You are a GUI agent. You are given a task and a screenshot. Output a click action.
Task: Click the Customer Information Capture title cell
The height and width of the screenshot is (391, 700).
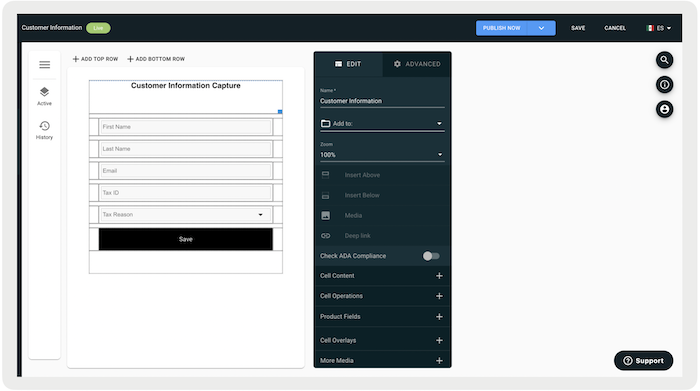tap(185, 96)
